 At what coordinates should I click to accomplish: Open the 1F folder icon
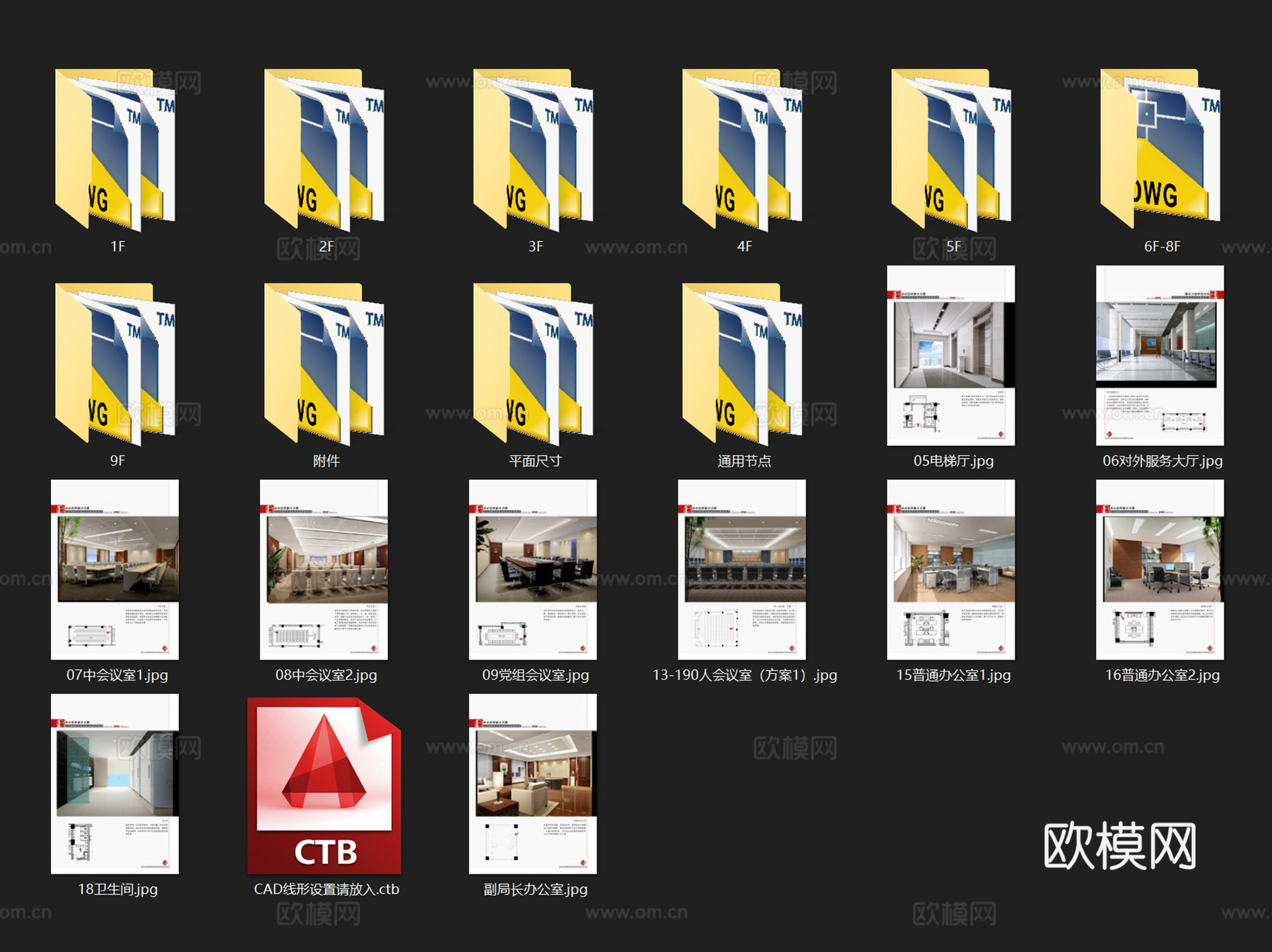tap(115, 150)
